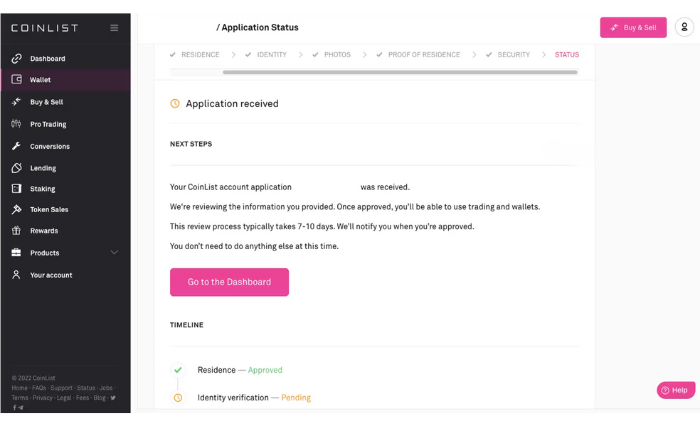Open the Rewards gift icon
The image size is (700, 426).
(17, 230)
